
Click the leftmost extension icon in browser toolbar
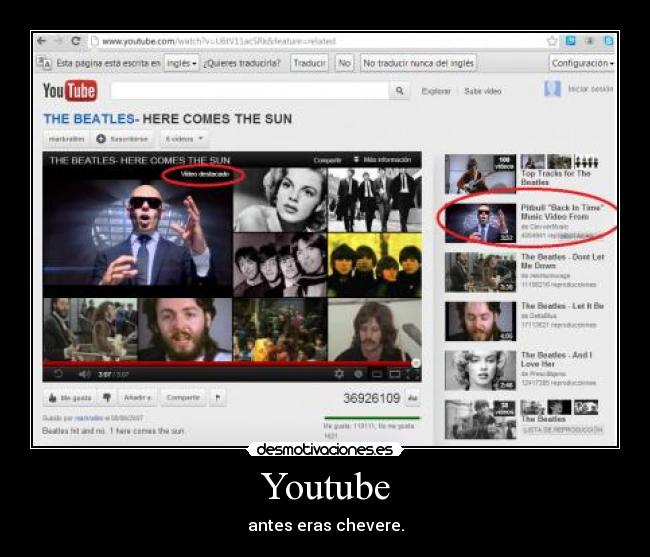coord(571,41)
